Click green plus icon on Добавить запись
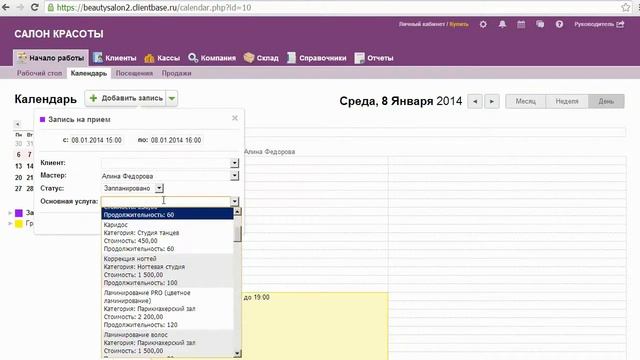 click(93, 98)
